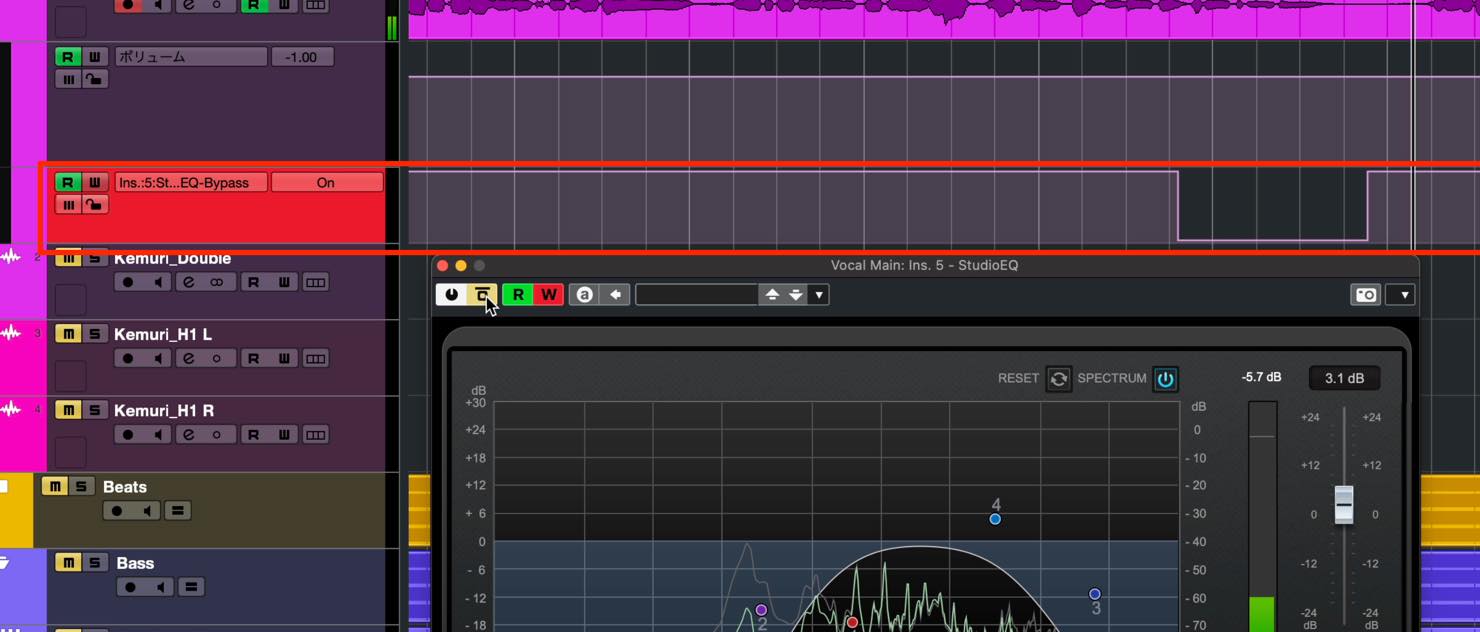The height and width of the screenshot is (632, 1480).
Task: Click the 3.1 dB output value field
Action: [1344, 378]
